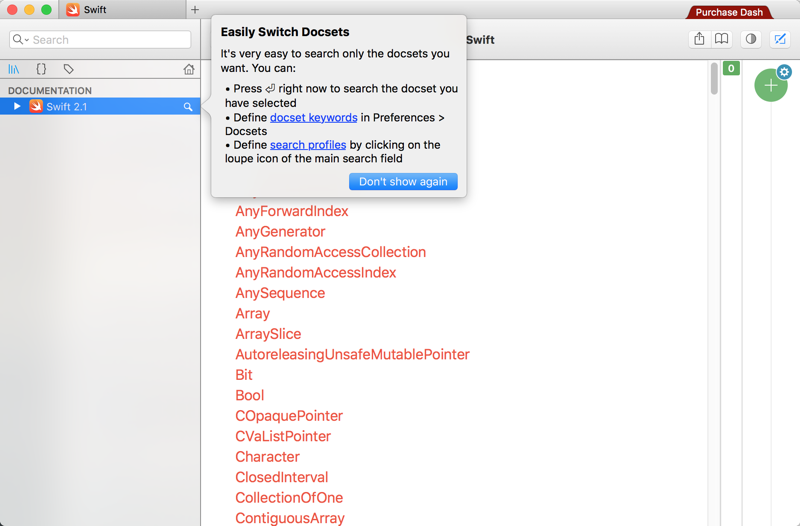The image size is (800, 526).
Task: Open the Bool type link
Action: [249, 395]
